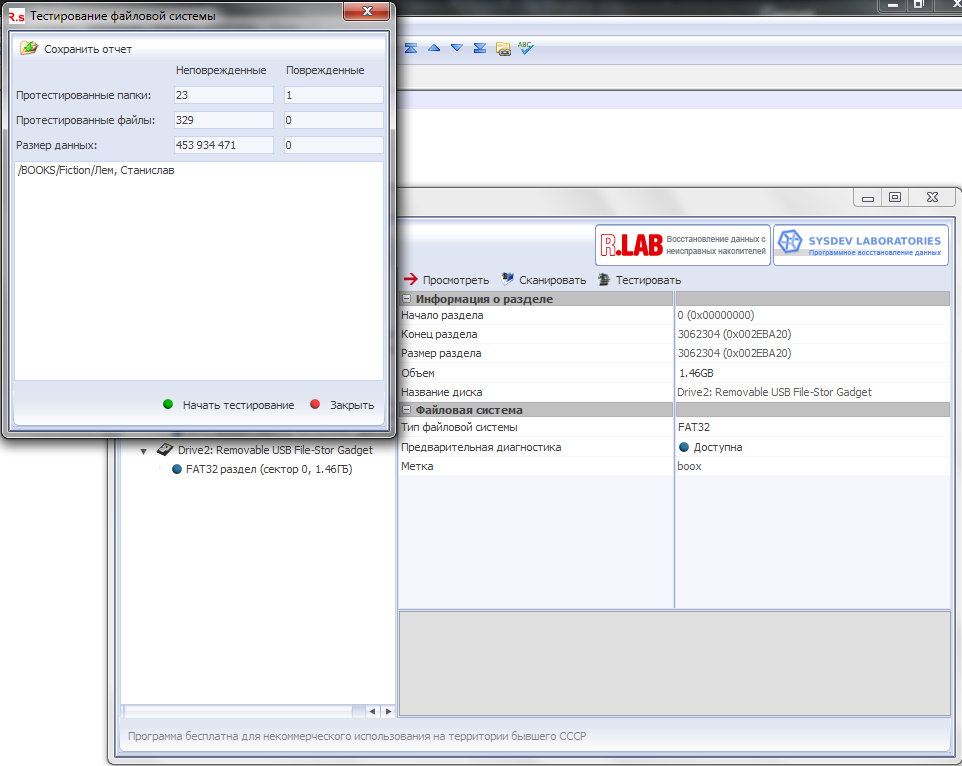Click the move-to-bottom double arrow icon
Image resolution: width=962 pixels, height=766 pixels.
click(480, 48)
